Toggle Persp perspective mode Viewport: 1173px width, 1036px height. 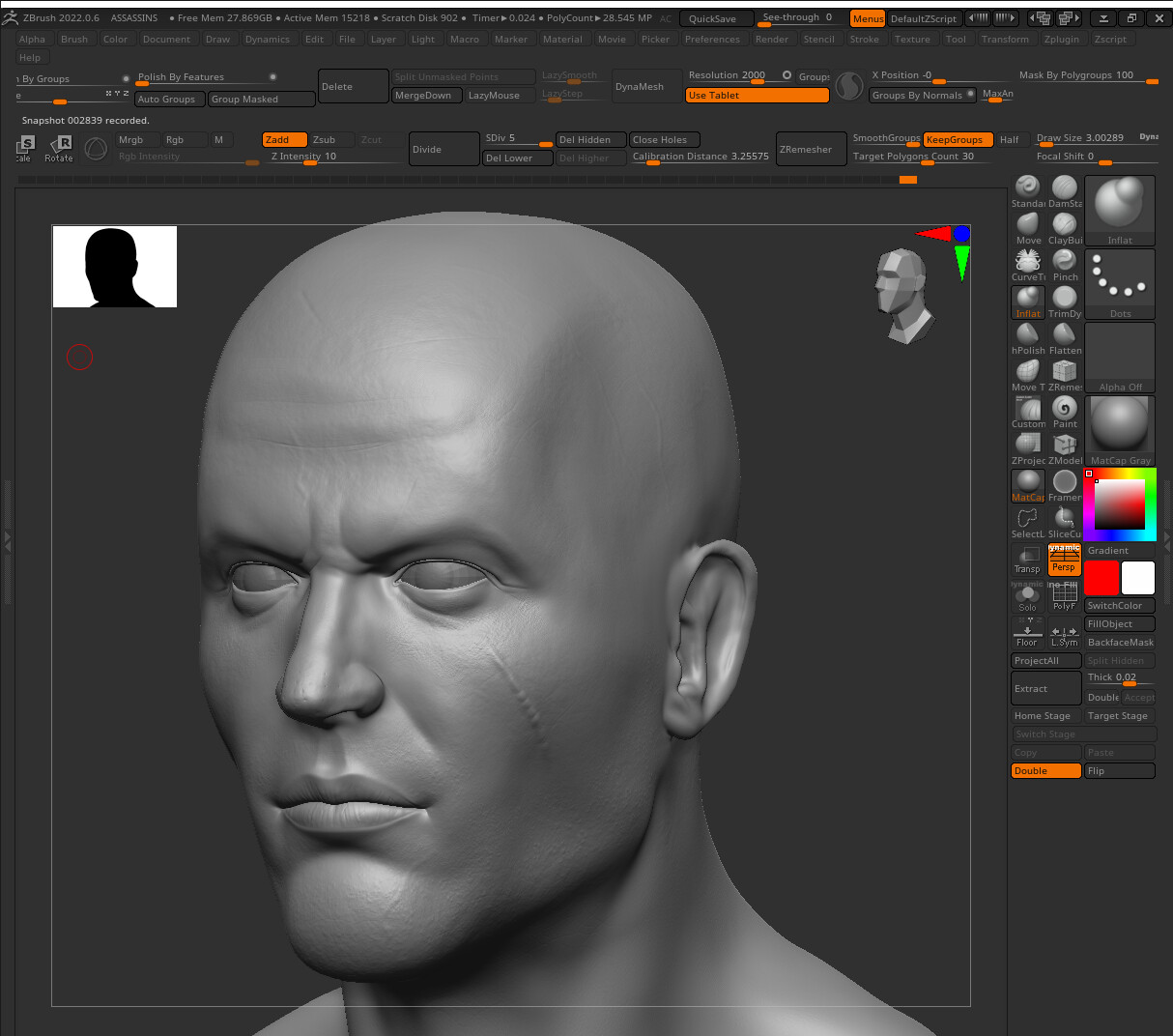(x=1064, y=559)
